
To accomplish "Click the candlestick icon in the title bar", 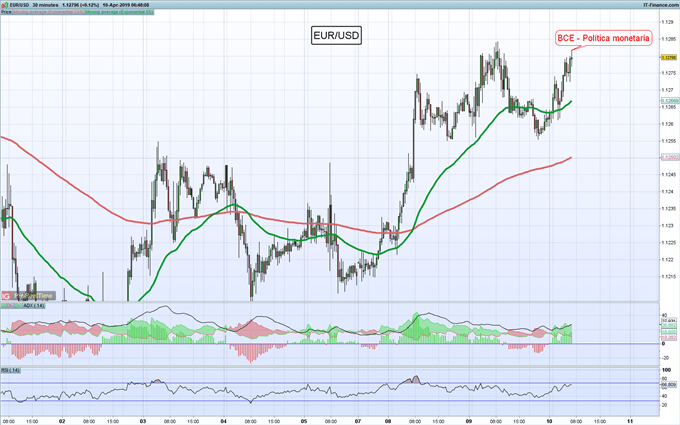I will [x=5, y=5].
